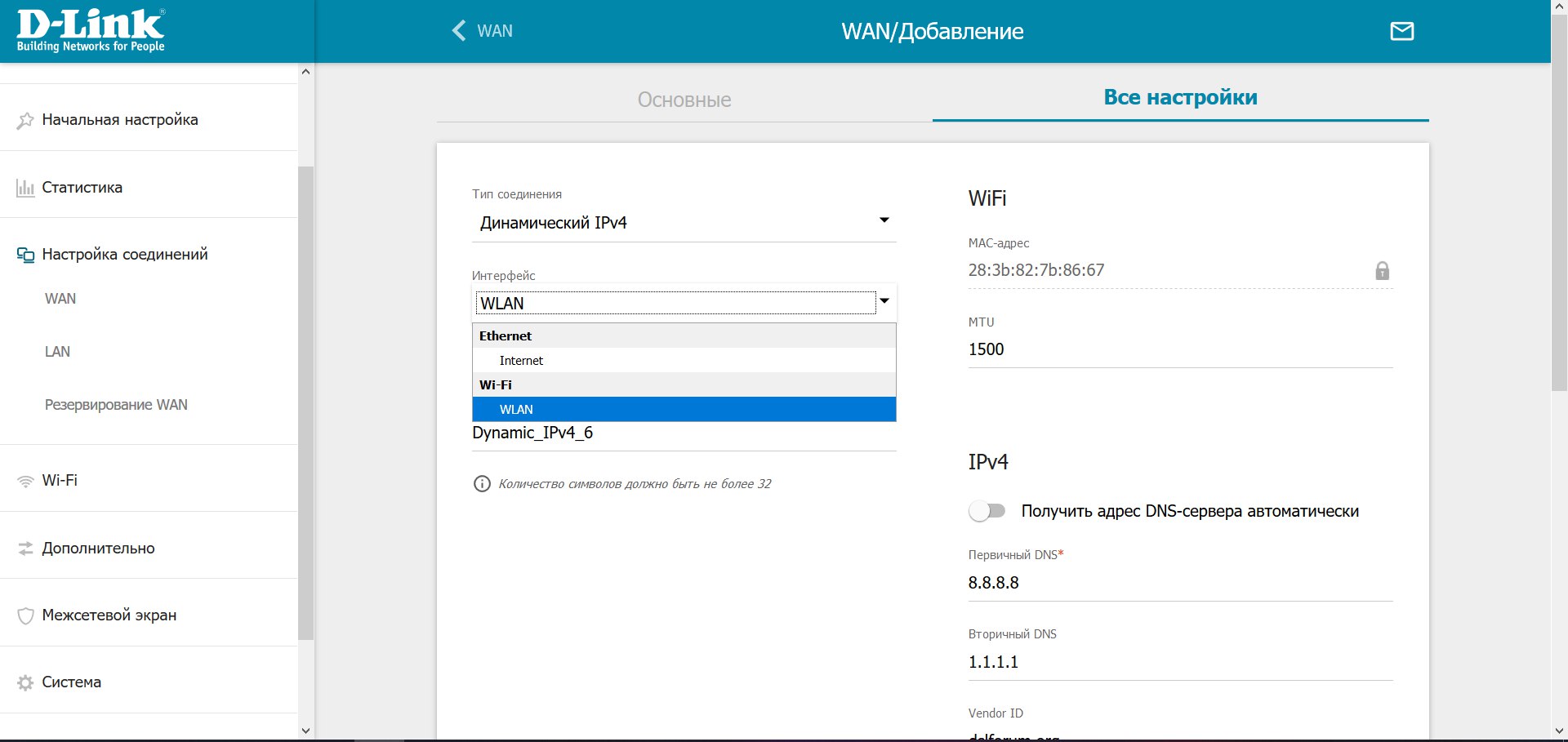Click the Wi-Fi group header in list
Screen dimensions: 1568x742
tap(684, 384)
